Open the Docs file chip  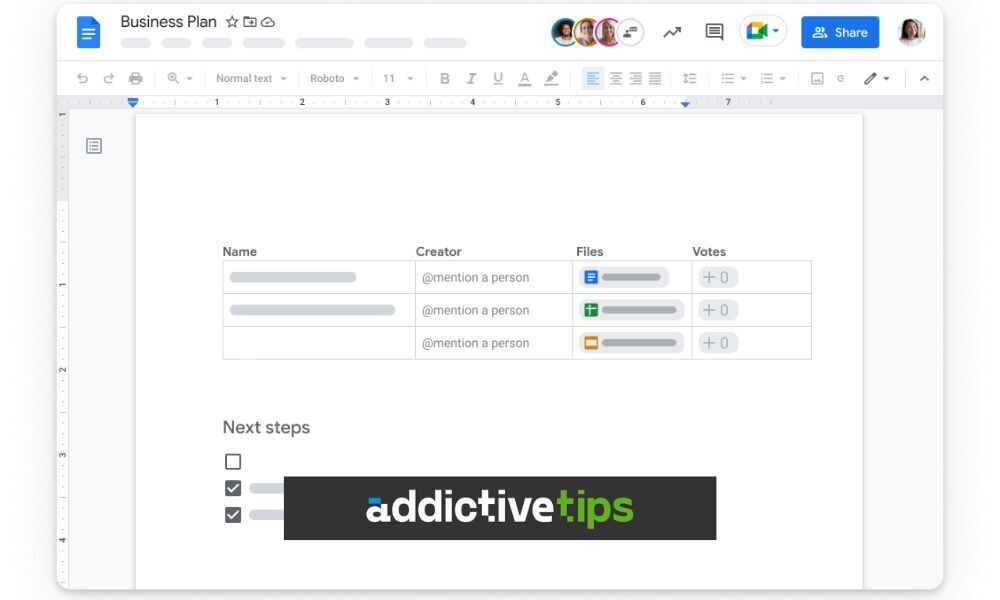624,277
